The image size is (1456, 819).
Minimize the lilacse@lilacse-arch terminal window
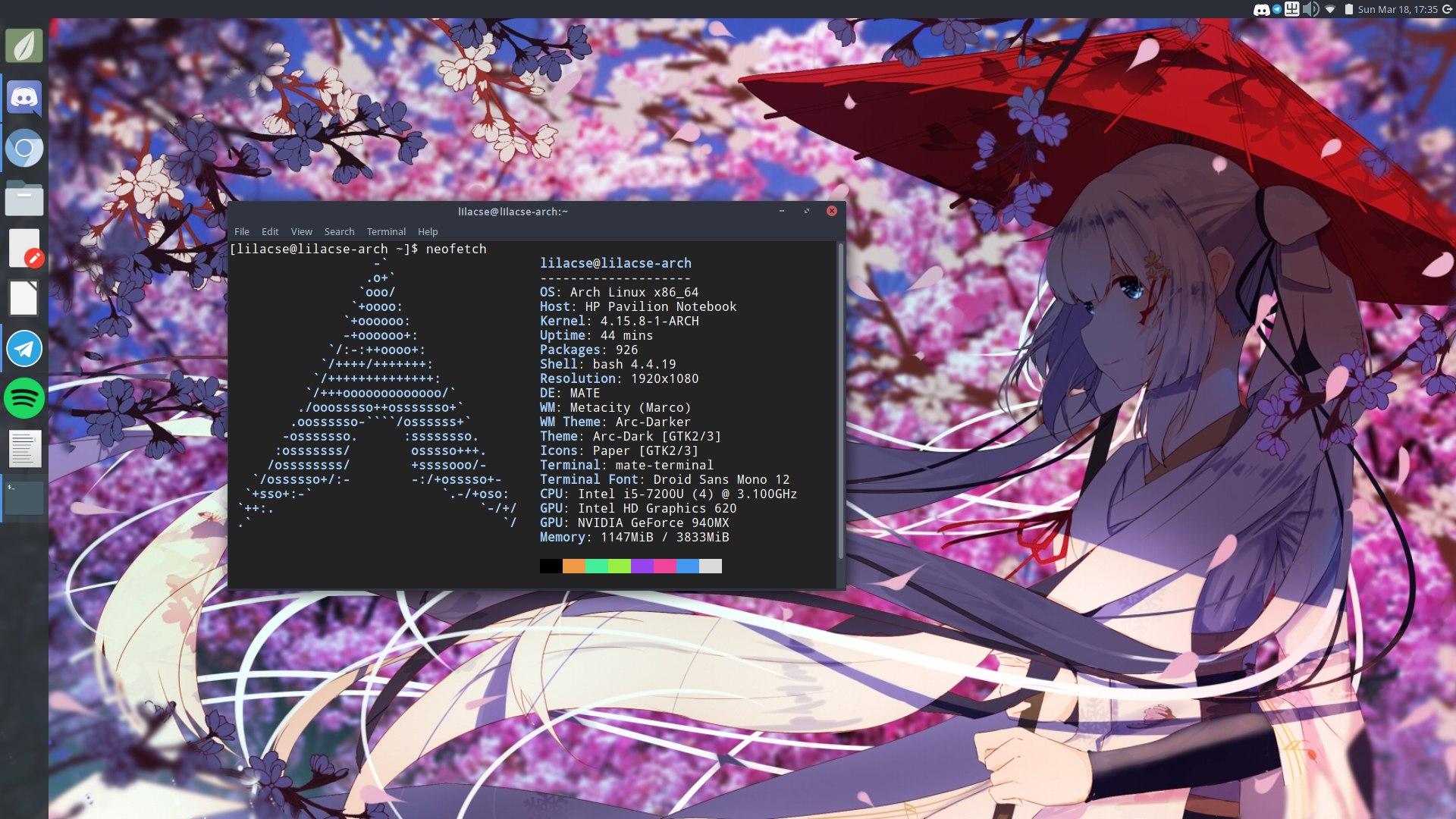pos(782,211)
